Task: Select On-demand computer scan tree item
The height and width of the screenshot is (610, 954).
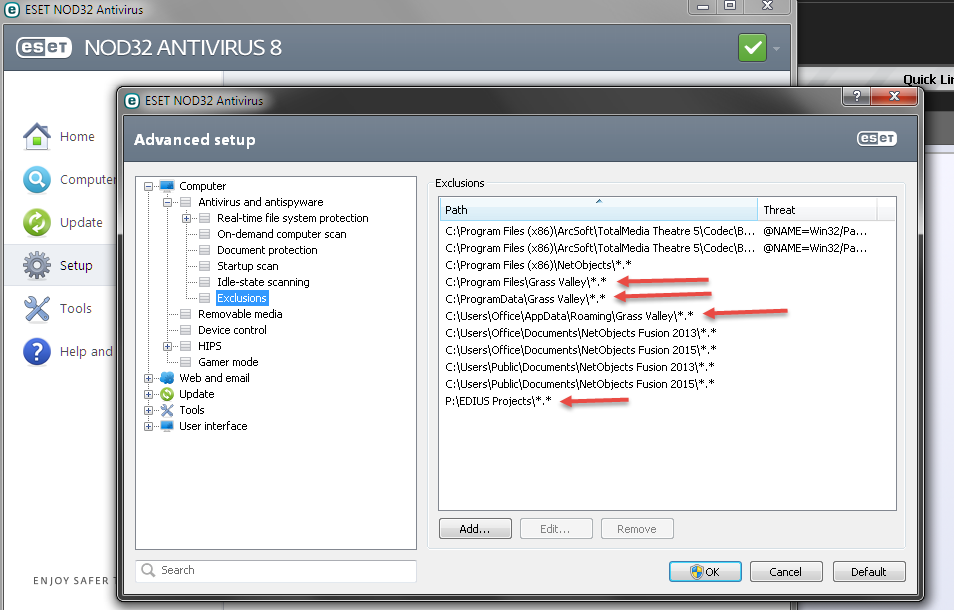Action: (282, 234)
